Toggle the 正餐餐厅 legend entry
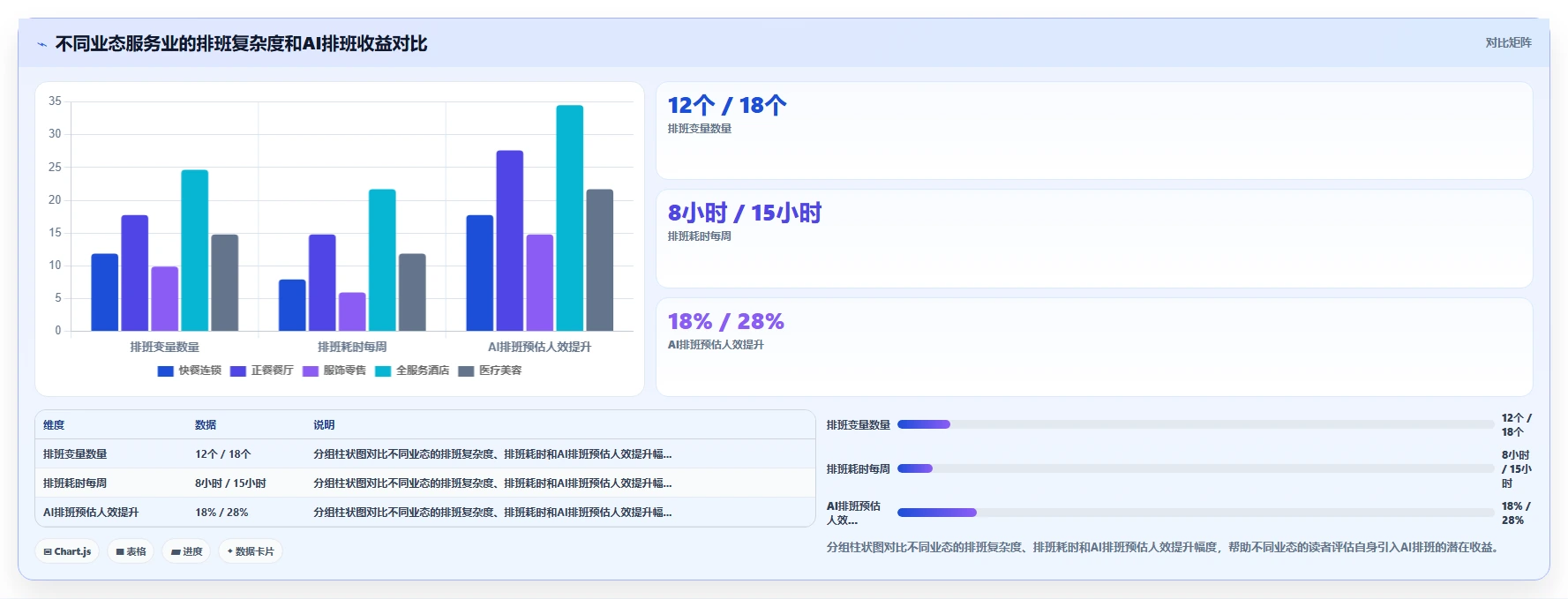This screenshot has width=1568, height=599. (262, 371)
